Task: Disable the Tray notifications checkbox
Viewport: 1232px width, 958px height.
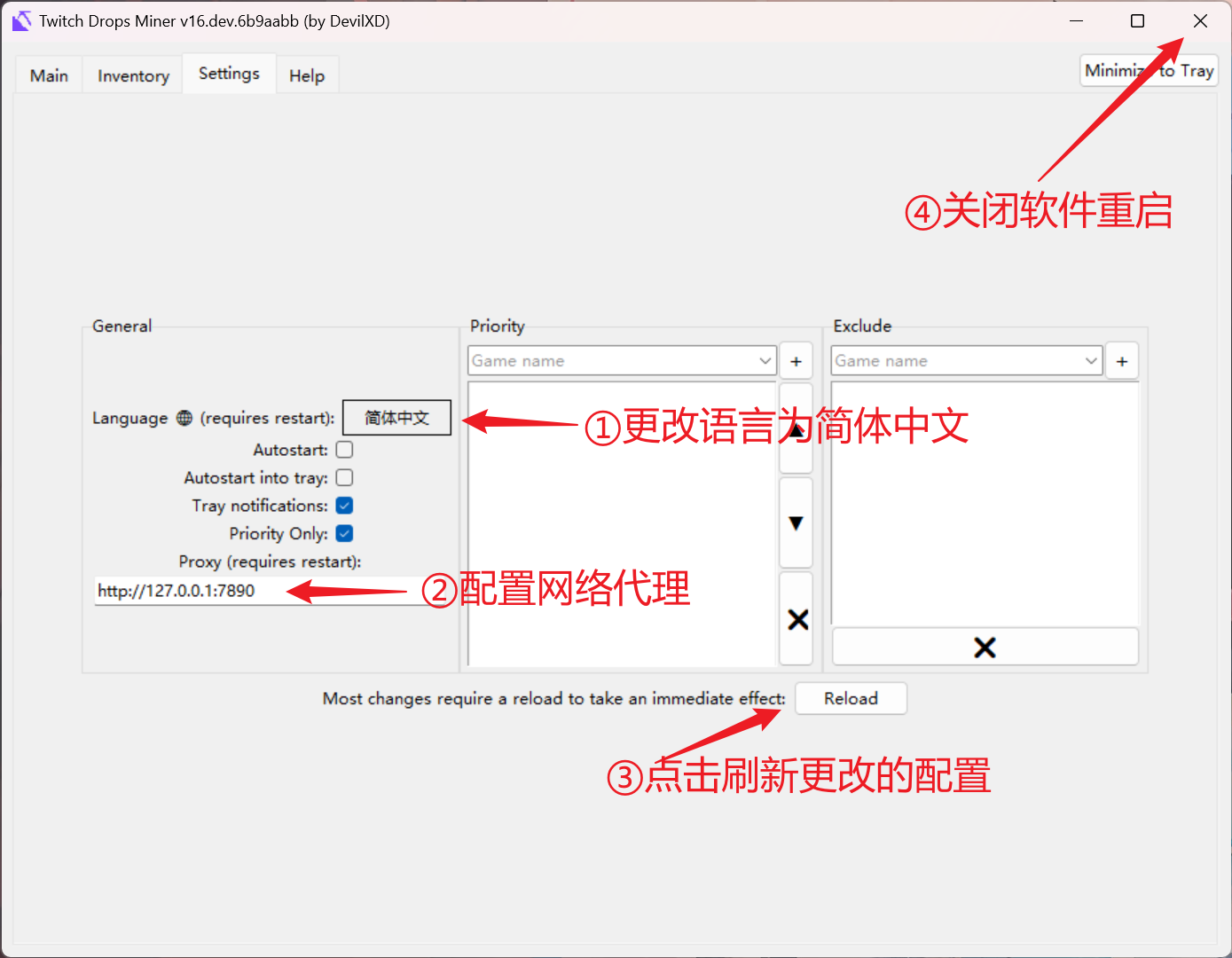Action: click(x=344, y=506)
